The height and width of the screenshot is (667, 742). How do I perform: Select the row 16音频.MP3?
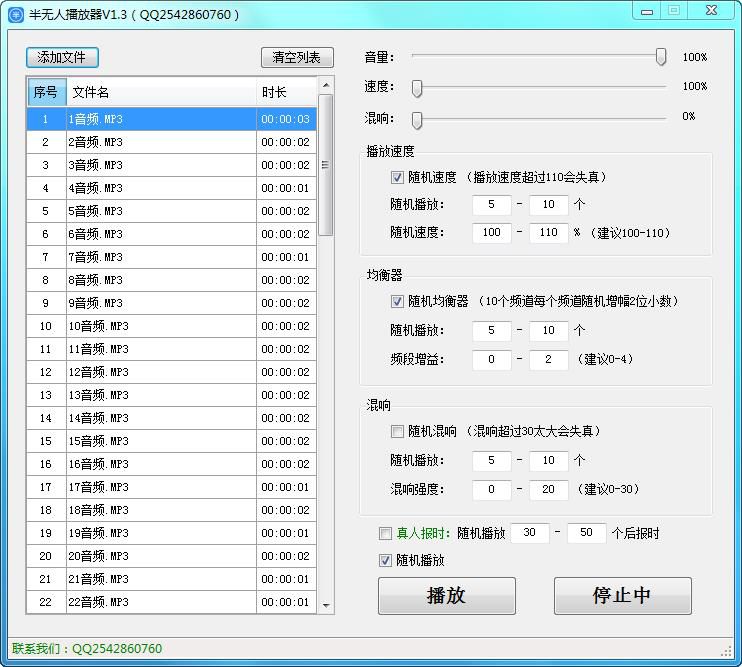coord(171,464)
